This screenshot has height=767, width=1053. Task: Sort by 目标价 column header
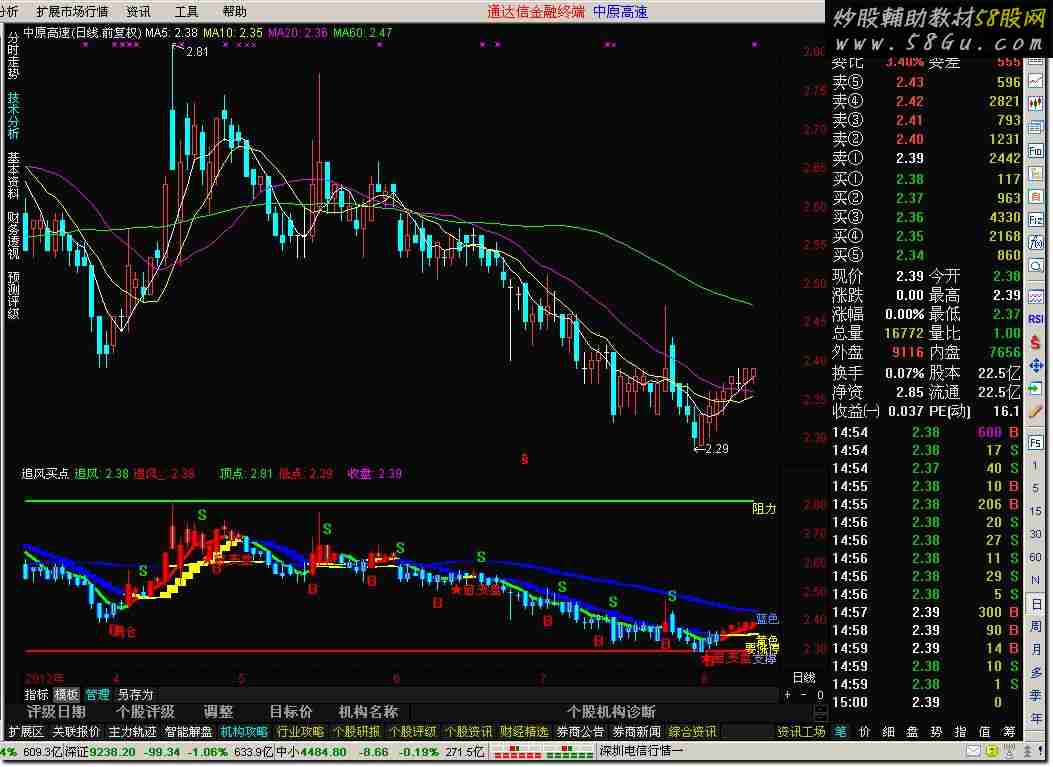[291, 712]
